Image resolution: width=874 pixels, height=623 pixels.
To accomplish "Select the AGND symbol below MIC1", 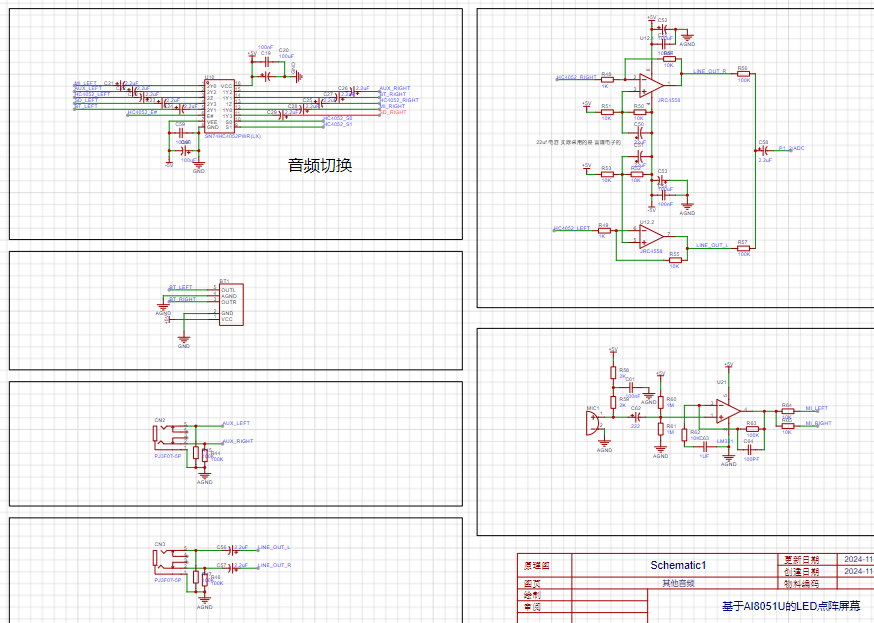I will click(604, 445).
